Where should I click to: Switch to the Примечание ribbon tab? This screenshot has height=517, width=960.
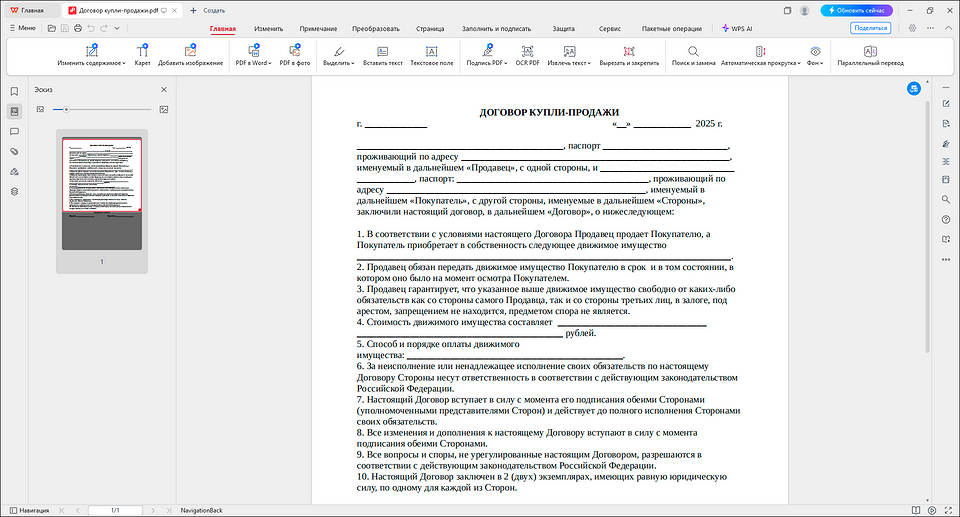(318, 29)
